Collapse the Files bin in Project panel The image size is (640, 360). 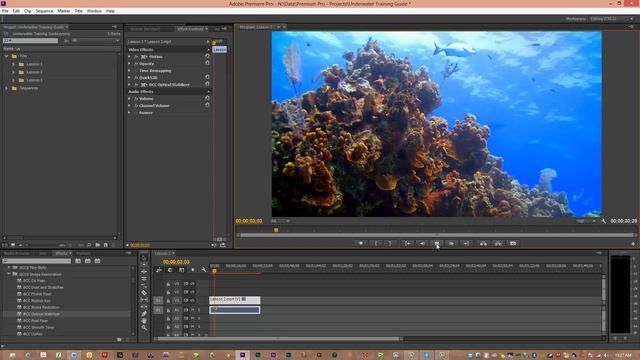tap(7, 56)
